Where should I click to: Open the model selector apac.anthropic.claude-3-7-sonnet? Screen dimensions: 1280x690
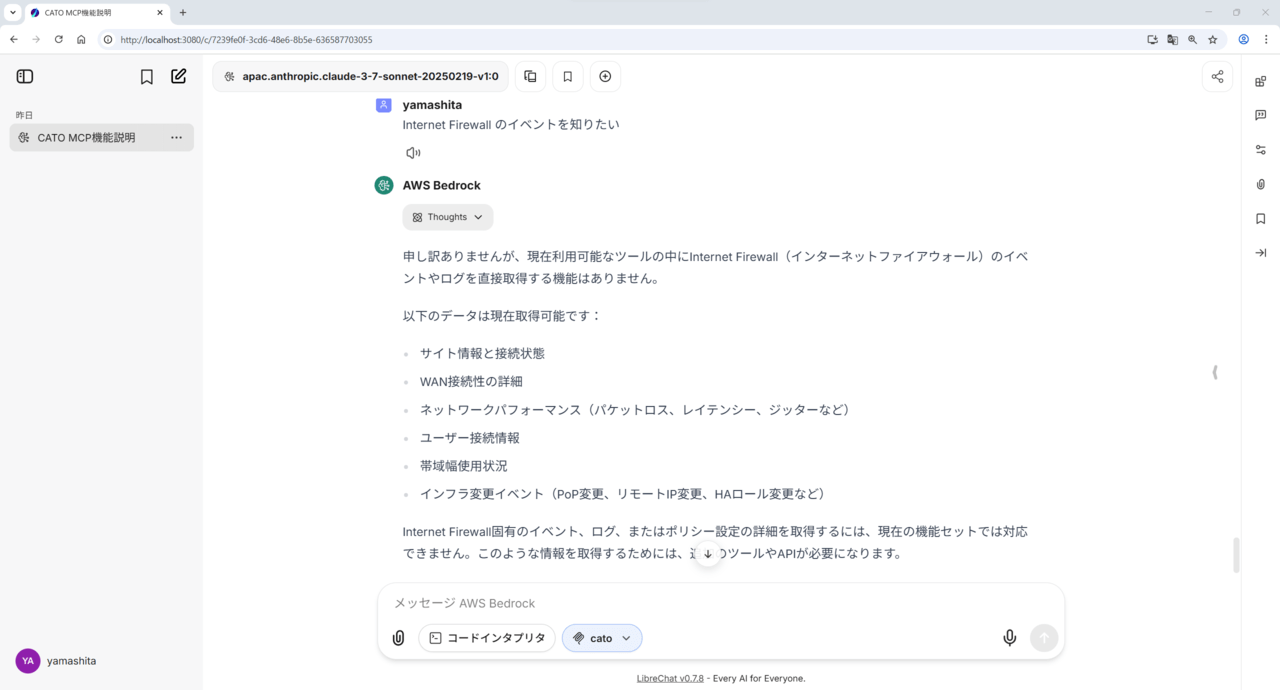click(361, 77)
